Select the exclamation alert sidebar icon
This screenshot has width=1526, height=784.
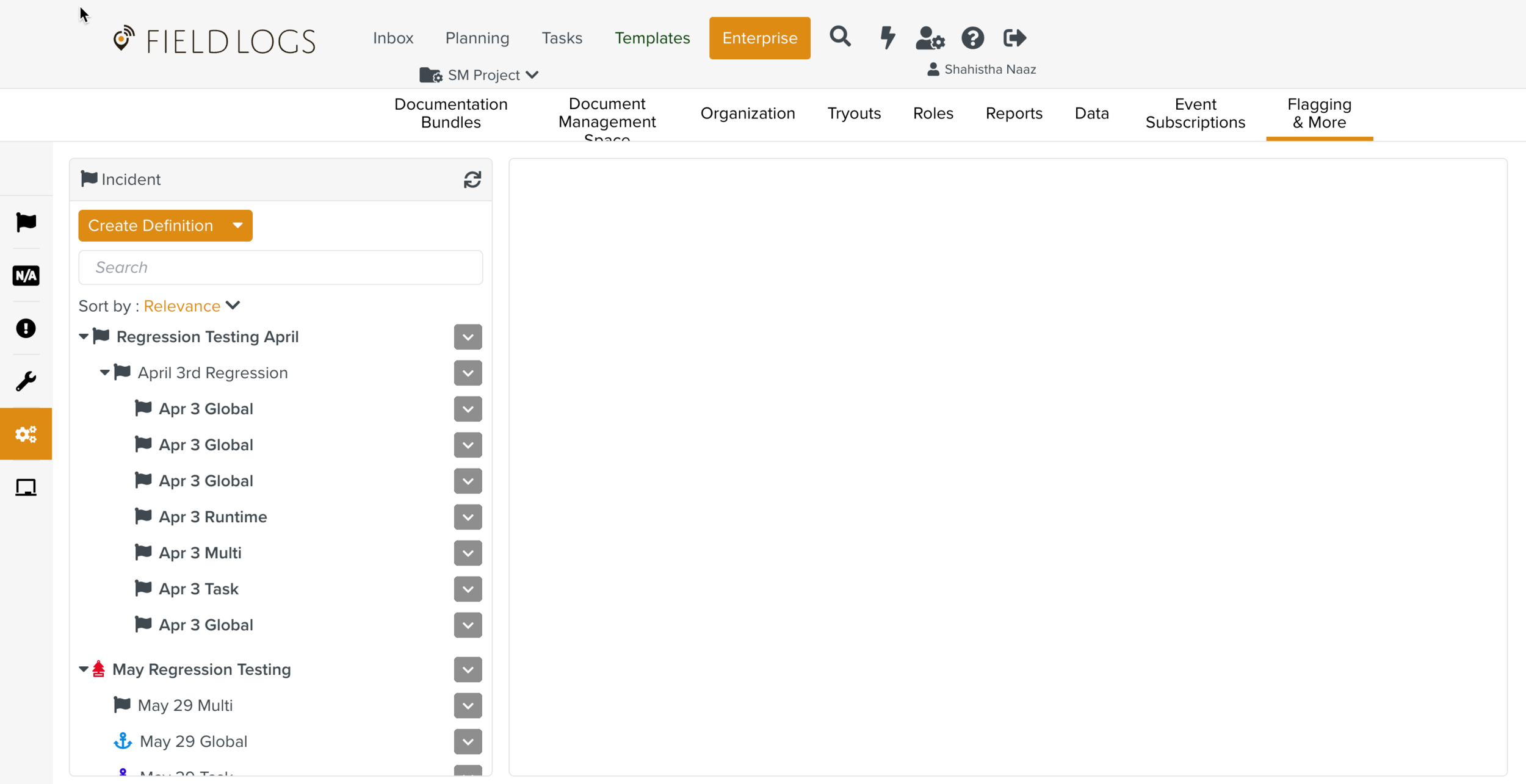26,328
